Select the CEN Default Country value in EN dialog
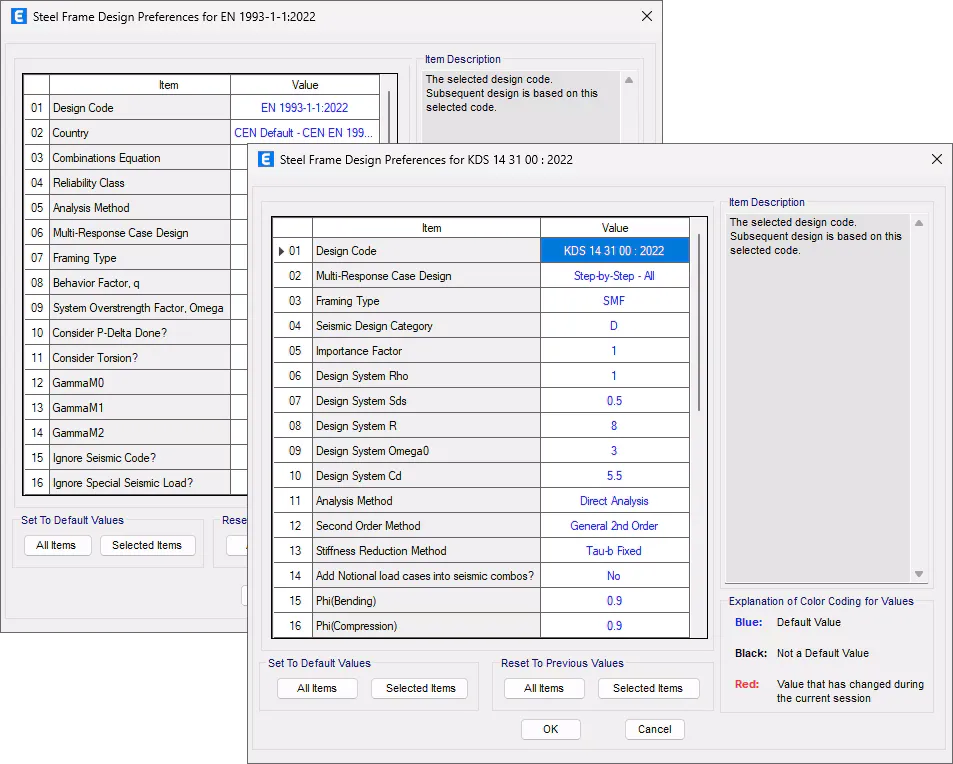 click(x=304, y=133)
